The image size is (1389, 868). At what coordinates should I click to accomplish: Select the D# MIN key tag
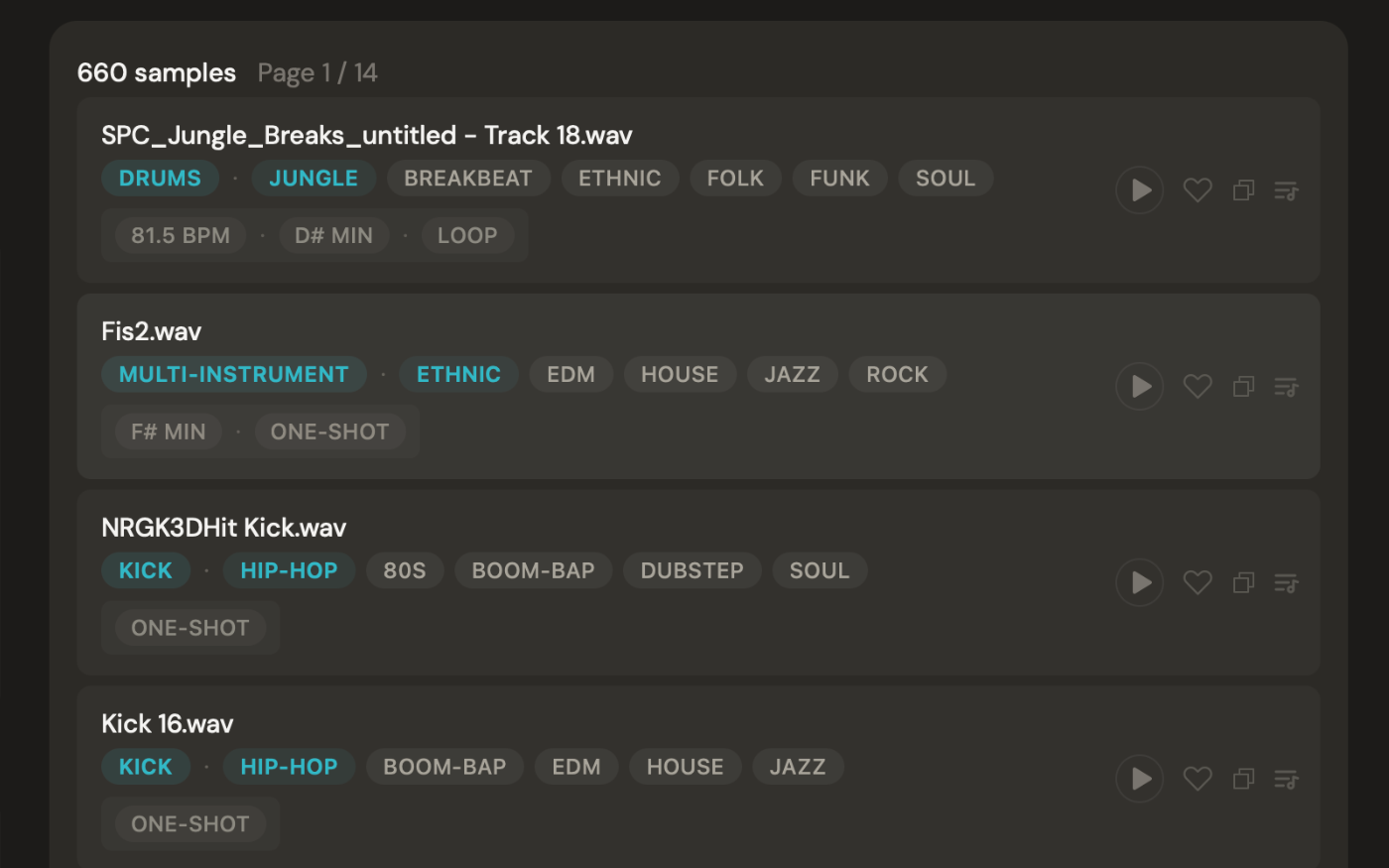[333, 236]
